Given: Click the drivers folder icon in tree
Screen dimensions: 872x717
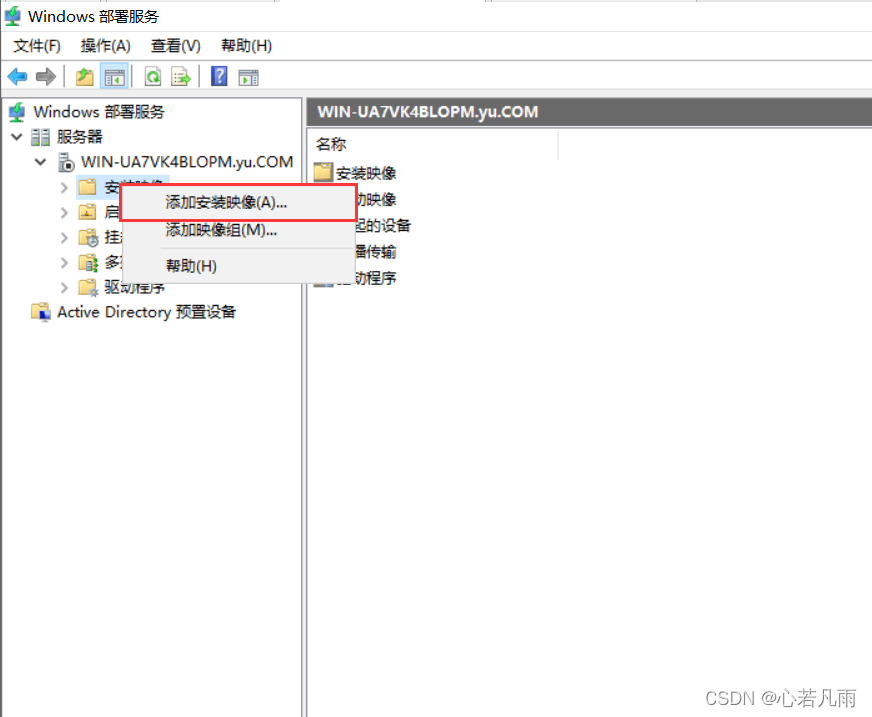Looking at the screenshot, I should click(x=88, y=288).
